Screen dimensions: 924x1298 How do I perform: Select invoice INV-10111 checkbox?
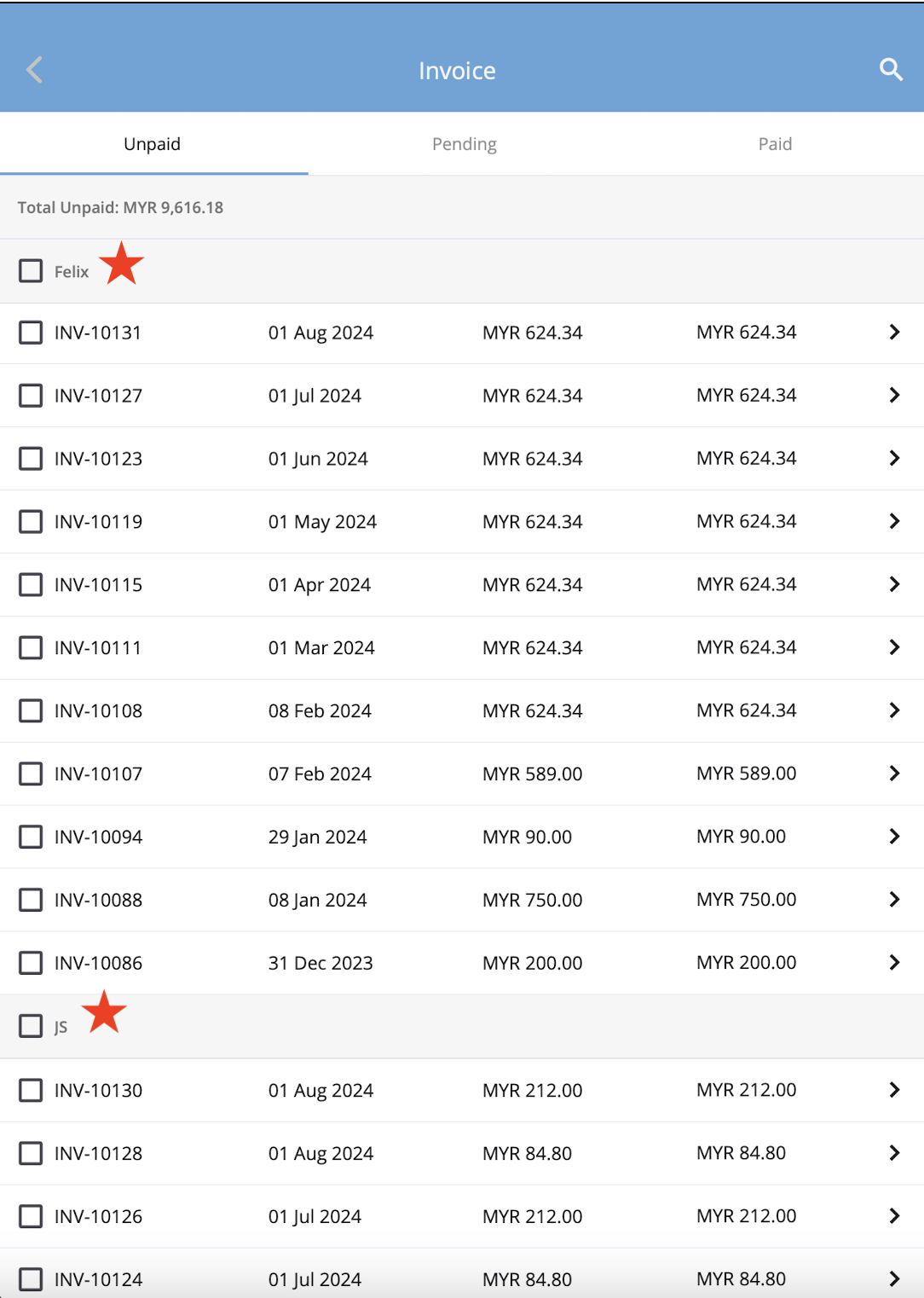(x=31, y=648)
